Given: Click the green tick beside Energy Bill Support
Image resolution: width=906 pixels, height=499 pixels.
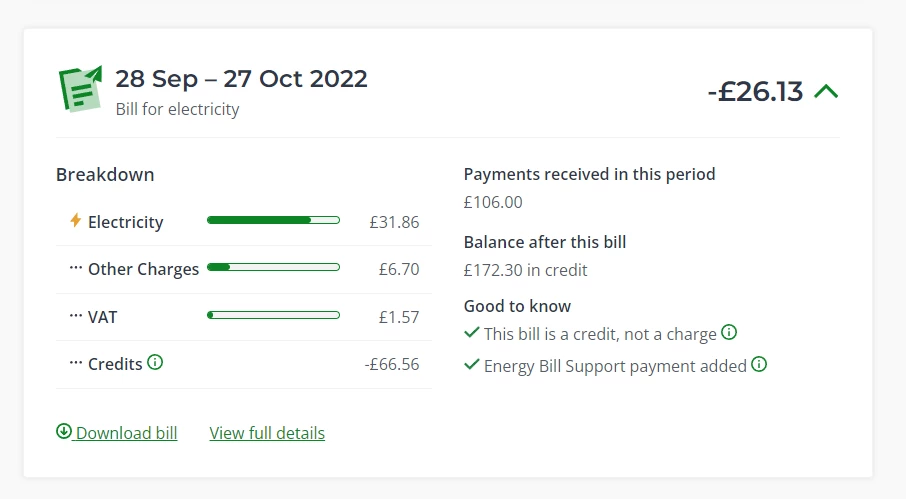Looking at the screenshot, I should [472, 365].
